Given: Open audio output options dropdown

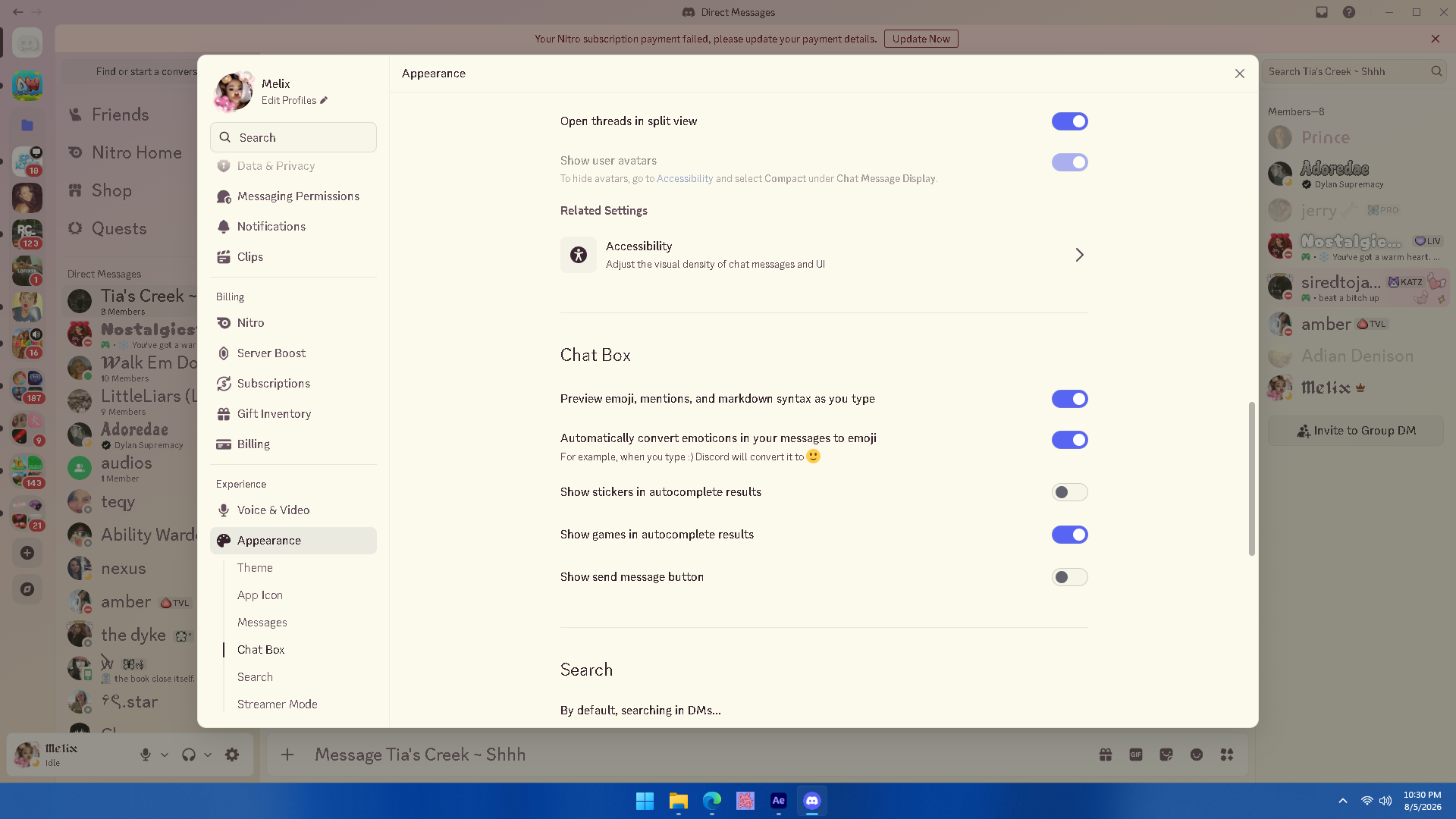Looking at the screenshot, I should (208, 755).
